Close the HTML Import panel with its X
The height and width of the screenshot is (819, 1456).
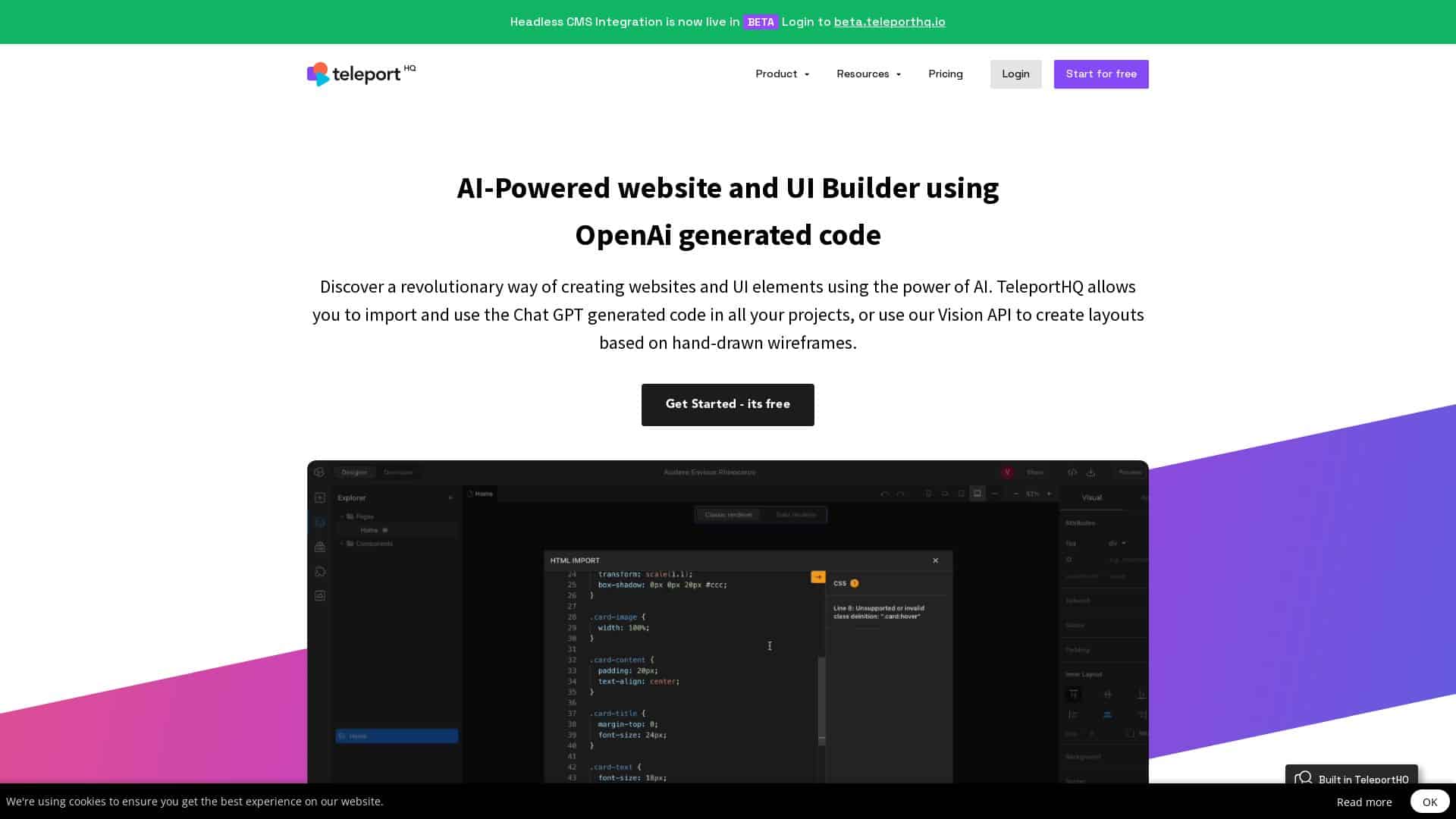pos(935,560)
